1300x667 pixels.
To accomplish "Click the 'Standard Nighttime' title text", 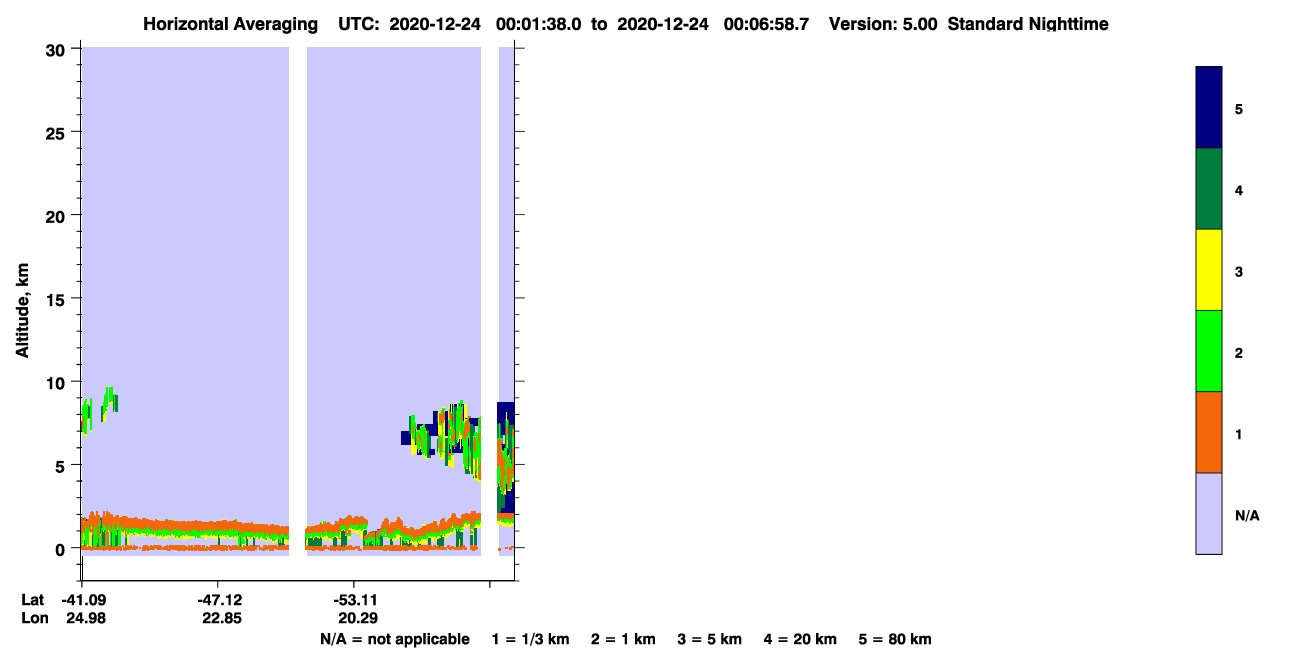I will (1028, 24).
